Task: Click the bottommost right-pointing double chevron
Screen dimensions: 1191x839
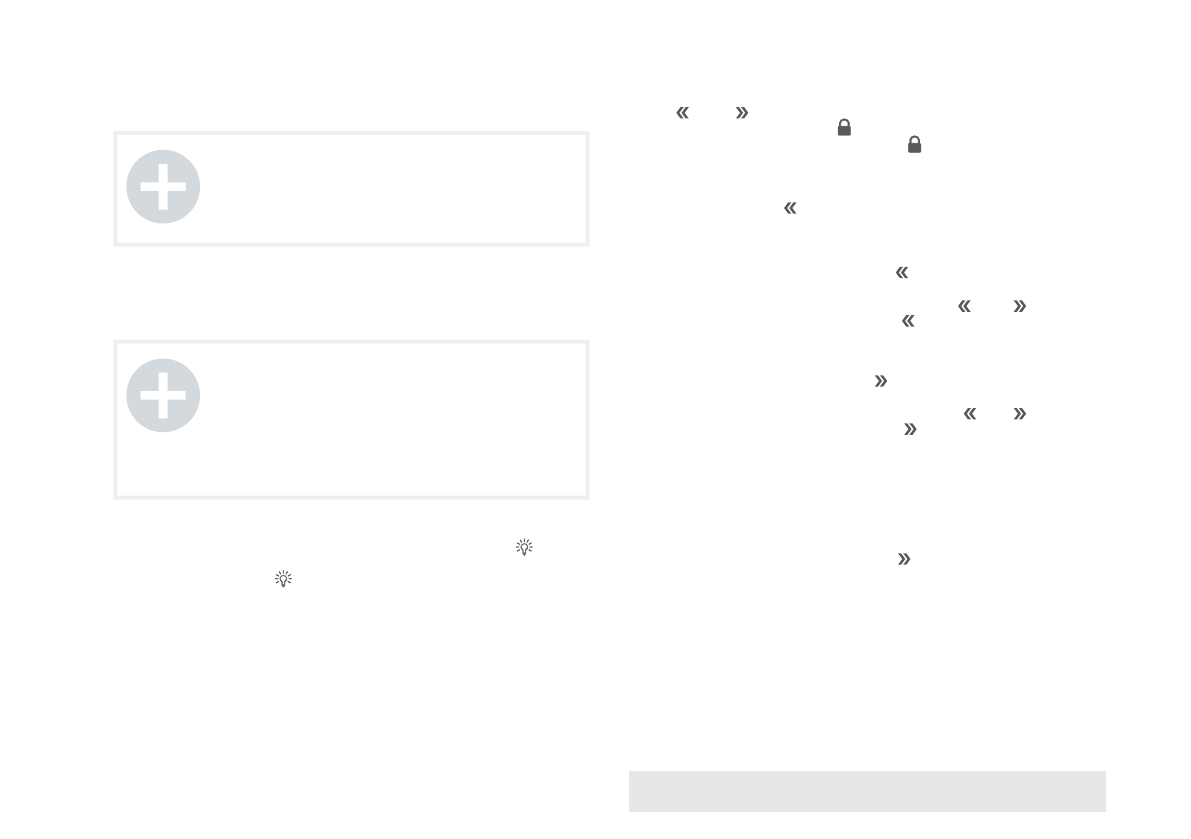Action: coord(904,560)
